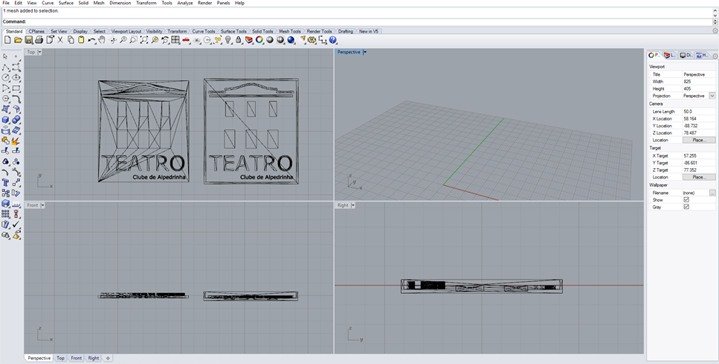Open the Layers tab in the right panel

(x=669, y=55)
